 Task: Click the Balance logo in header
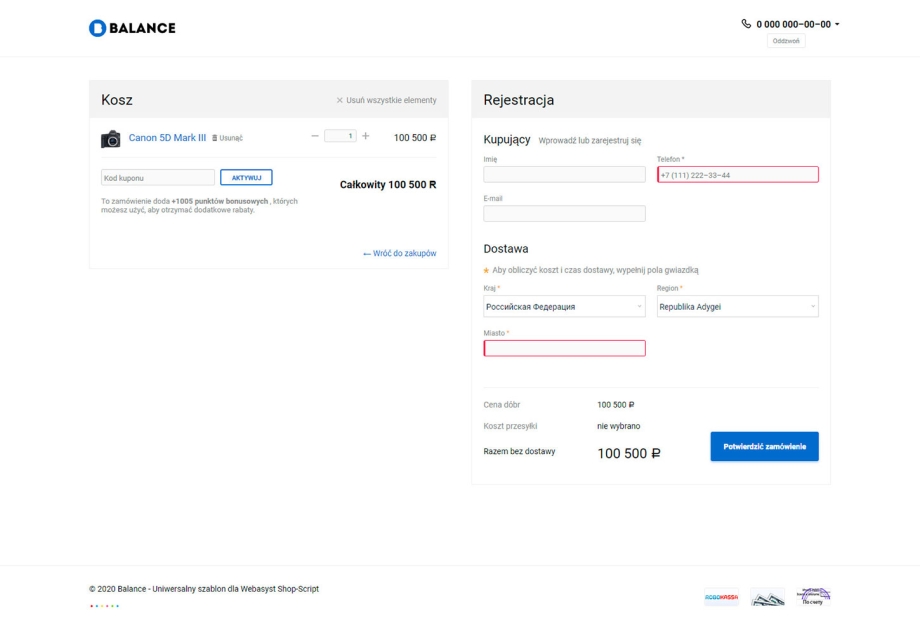pos(132,27)
